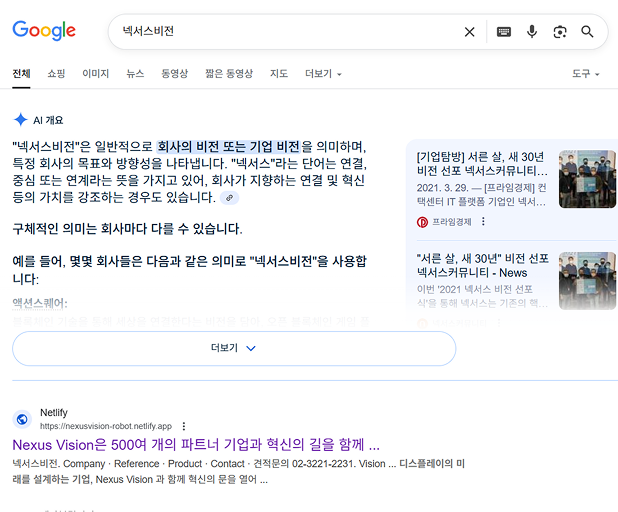Click the date text 2021. 3. 29.
The image size is (618, 512).
click(x=442, y=188)
